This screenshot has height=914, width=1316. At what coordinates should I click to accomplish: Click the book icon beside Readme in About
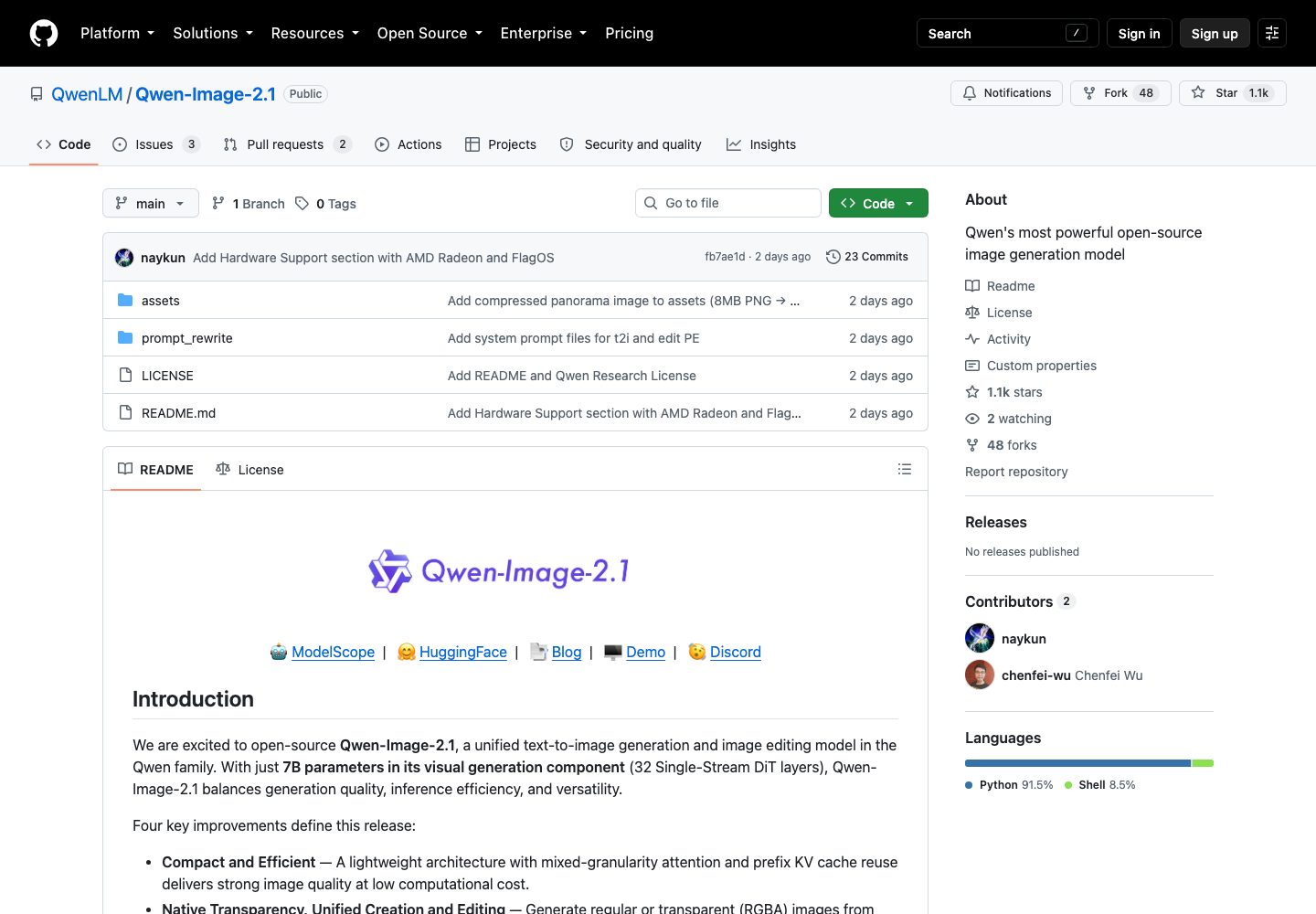tap(972, 286)
